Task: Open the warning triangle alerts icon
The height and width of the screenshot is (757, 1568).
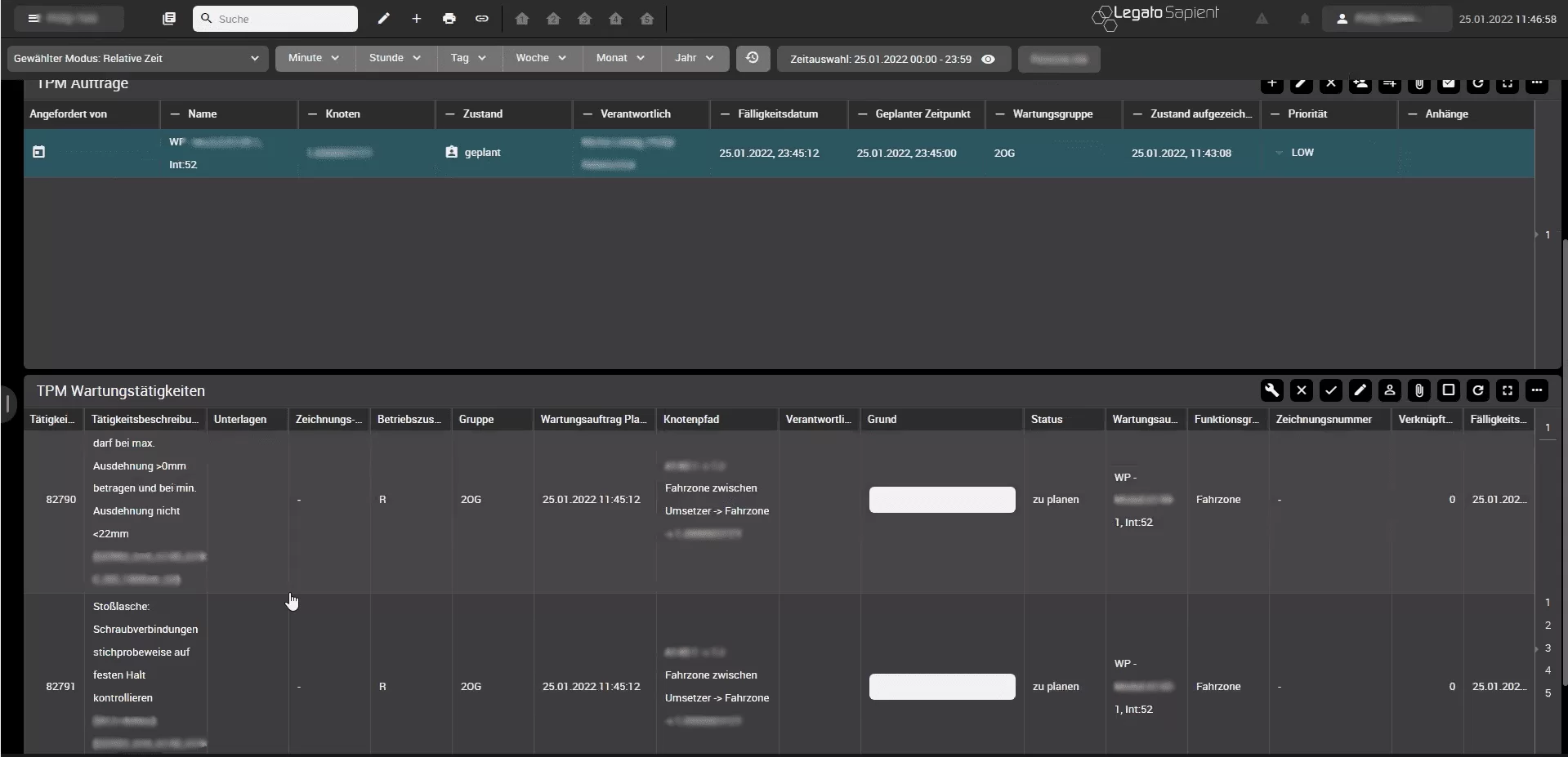Action: tap(1262, 19)
